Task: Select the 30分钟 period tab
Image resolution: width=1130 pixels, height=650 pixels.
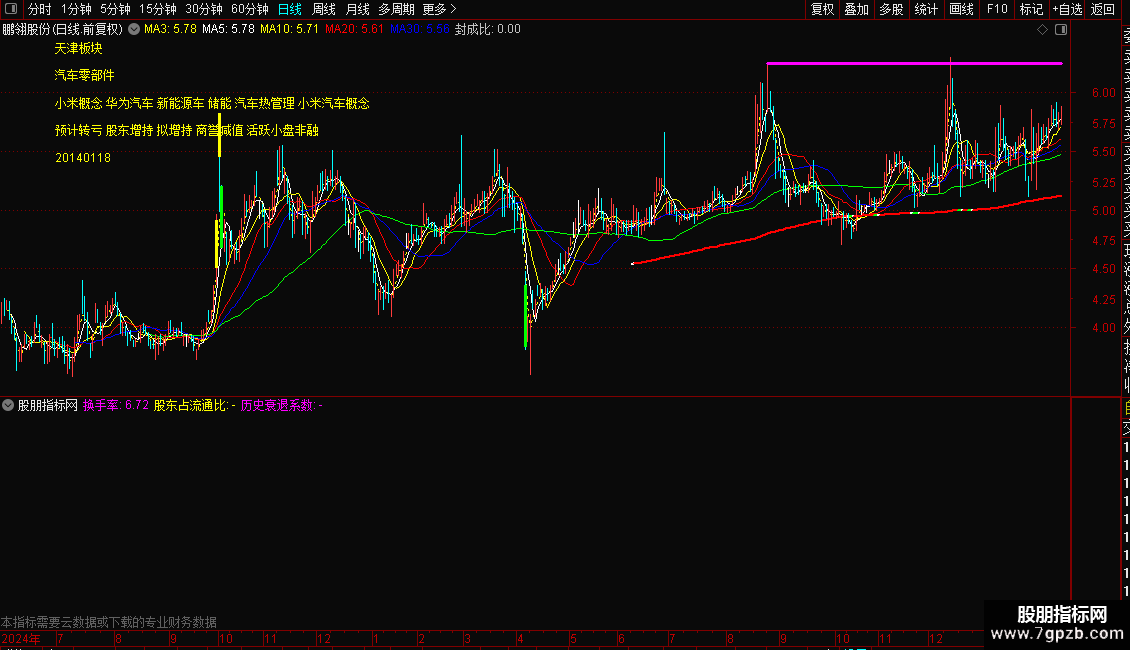Action: click(x=204, y=9)
